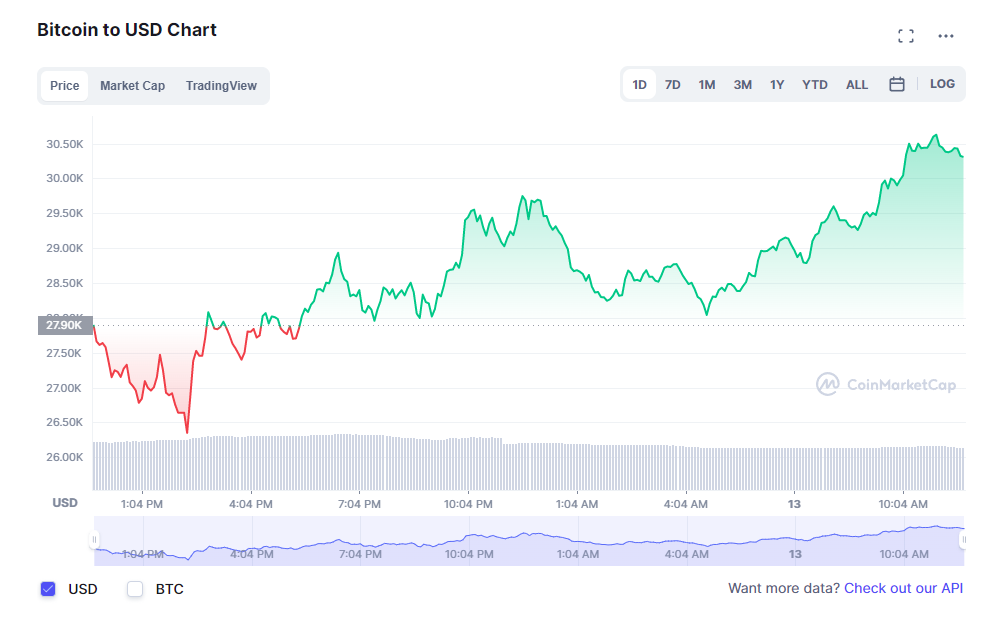
Task: Switch to the Market Cap tab
Action: point(132,86)
